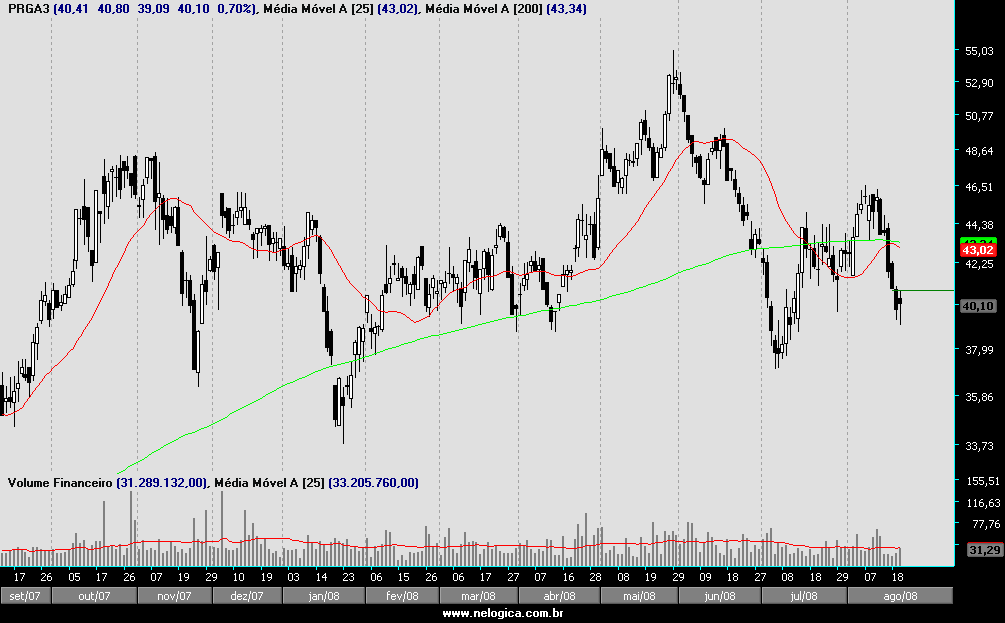The height and width of the screenshot is (623, 1005).
Task: Select the ago/08 month label
Action: (900, 596)
